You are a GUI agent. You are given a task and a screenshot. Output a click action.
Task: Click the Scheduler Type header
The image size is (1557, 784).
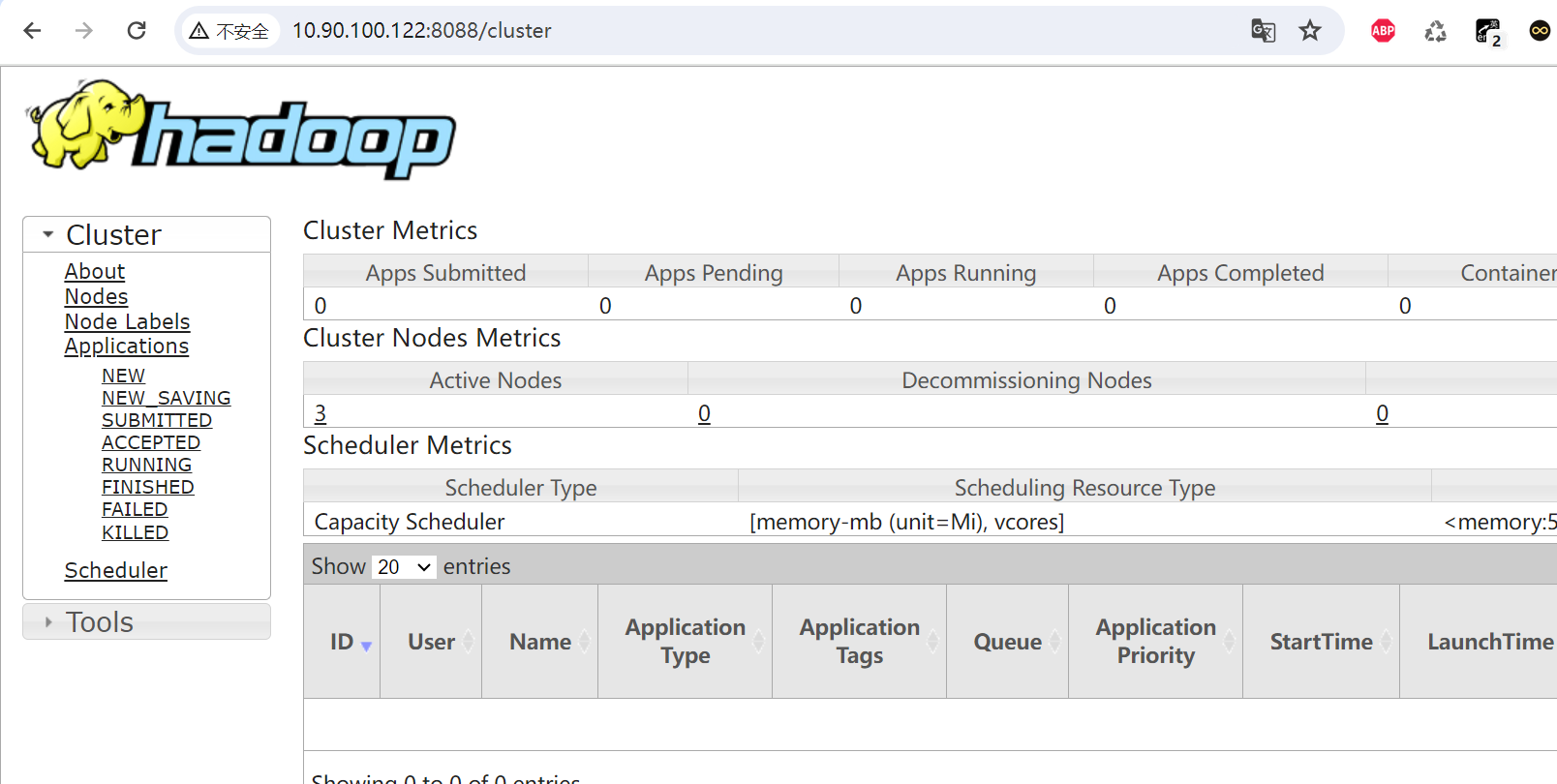pos(521,488)
